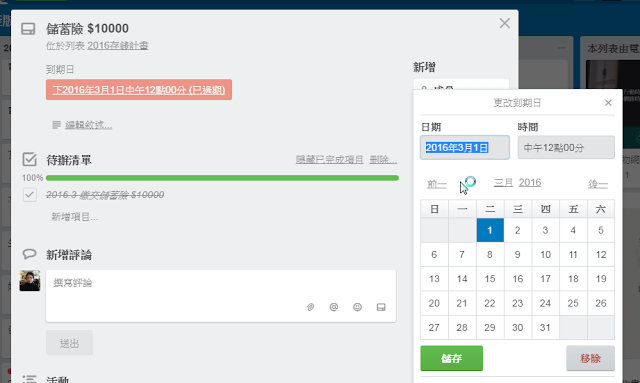The height and width of the screenshot is (383, 640).
Task: Select day 2 in the calendar
Action: (518, 230)
